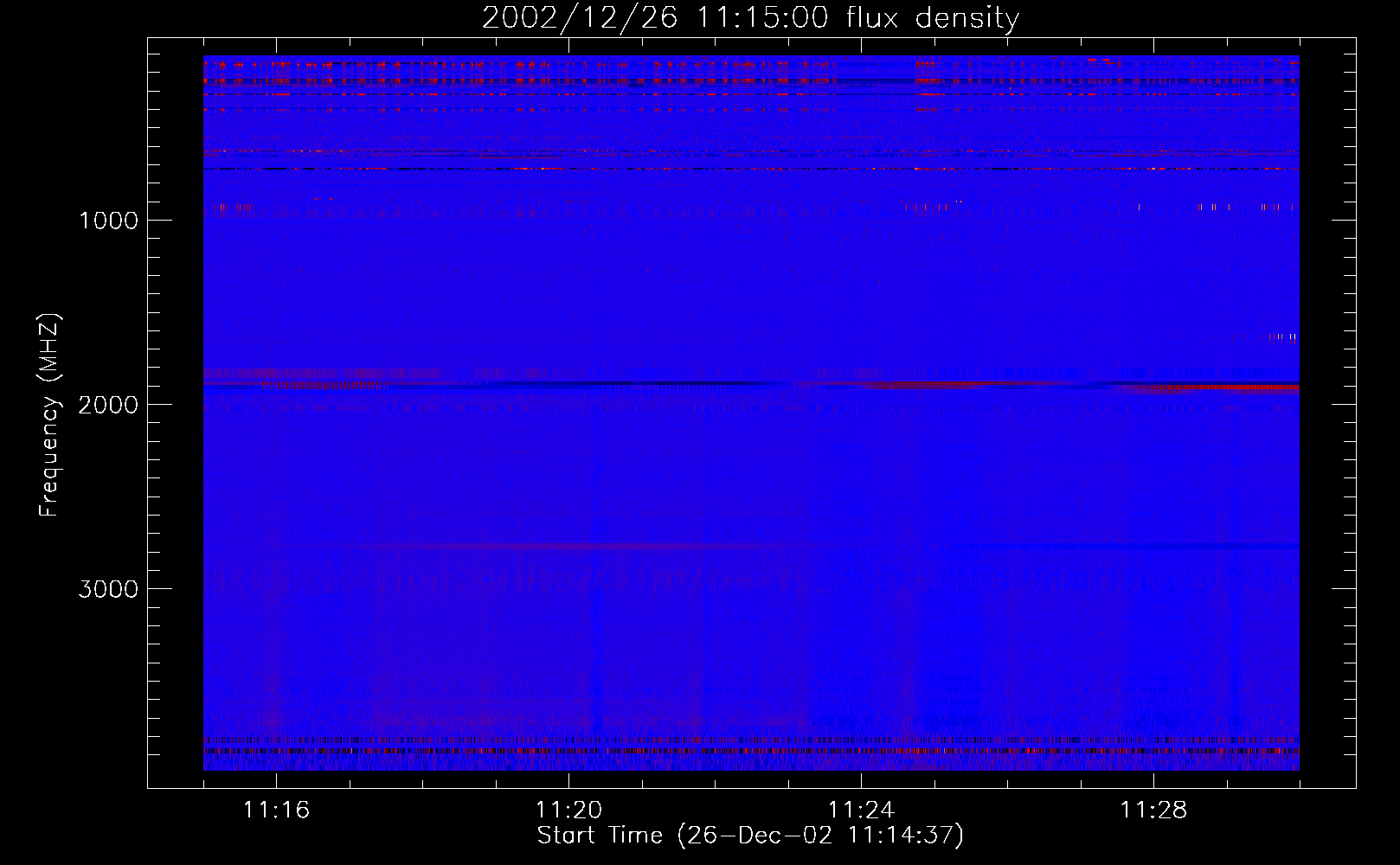This screenshot has width=1400, height=865.
Task: Click the '11:24' time axis label
Action: [861, 810]
